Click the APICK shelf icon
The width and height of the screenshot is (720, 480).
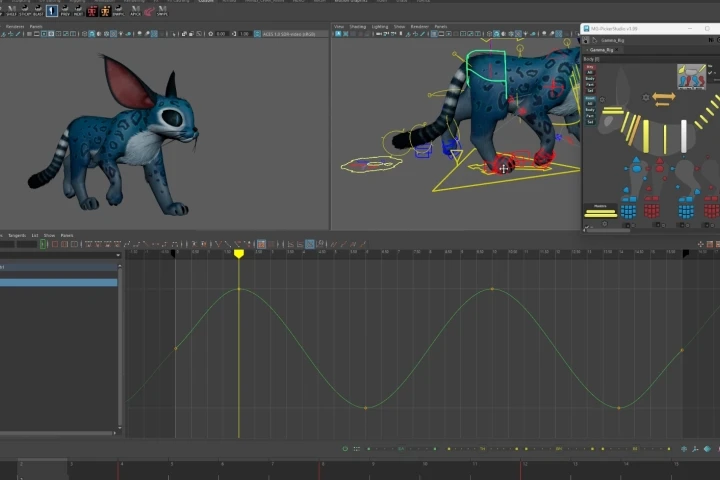[135, 11]
